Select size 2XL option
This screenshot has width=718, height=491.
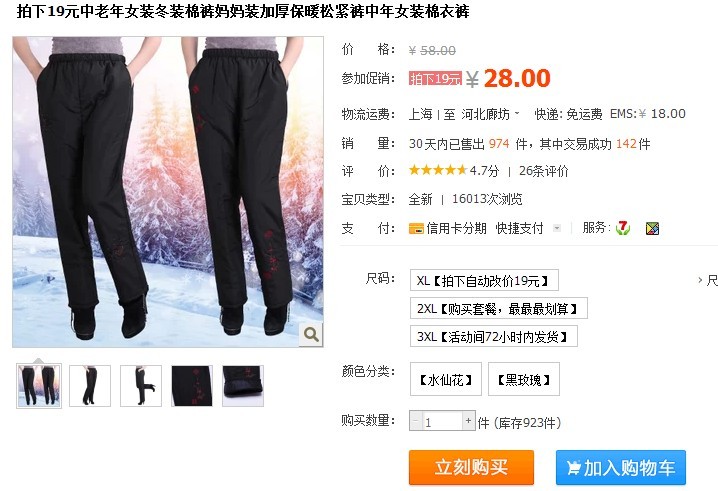point(499,308)
